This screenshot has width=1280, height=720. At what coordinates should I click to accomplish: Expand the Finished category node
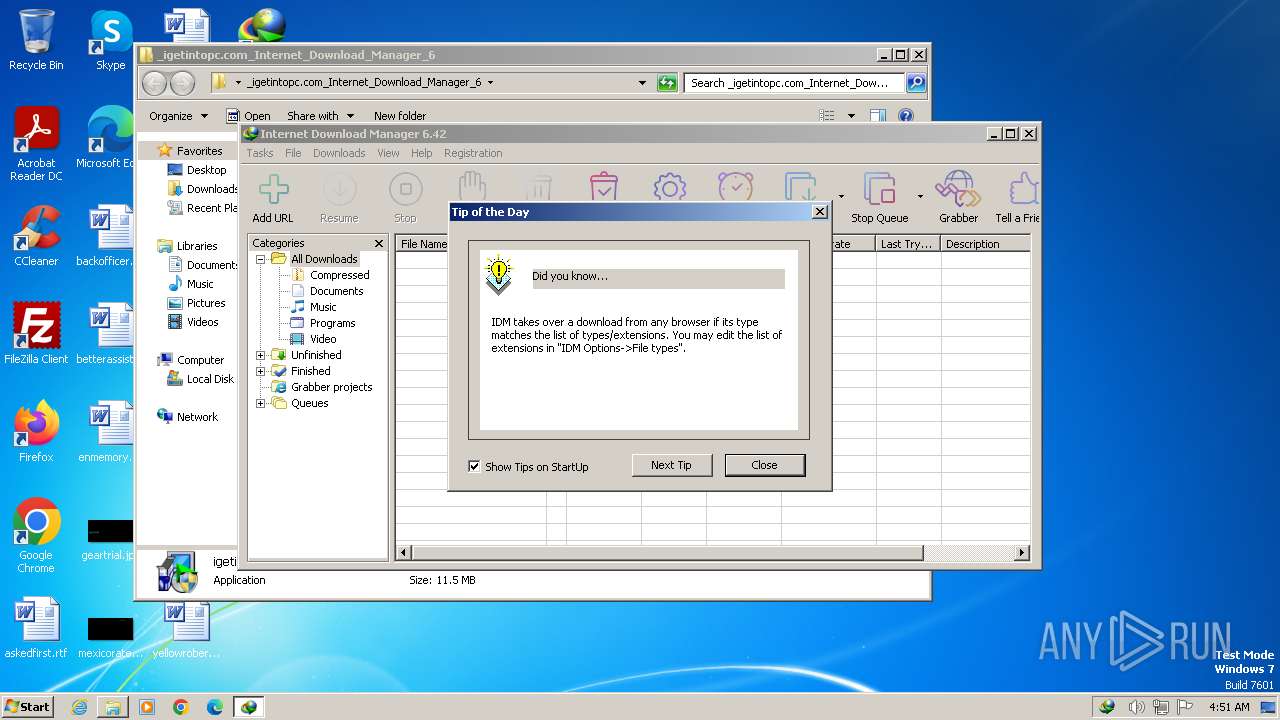(261, 371)
